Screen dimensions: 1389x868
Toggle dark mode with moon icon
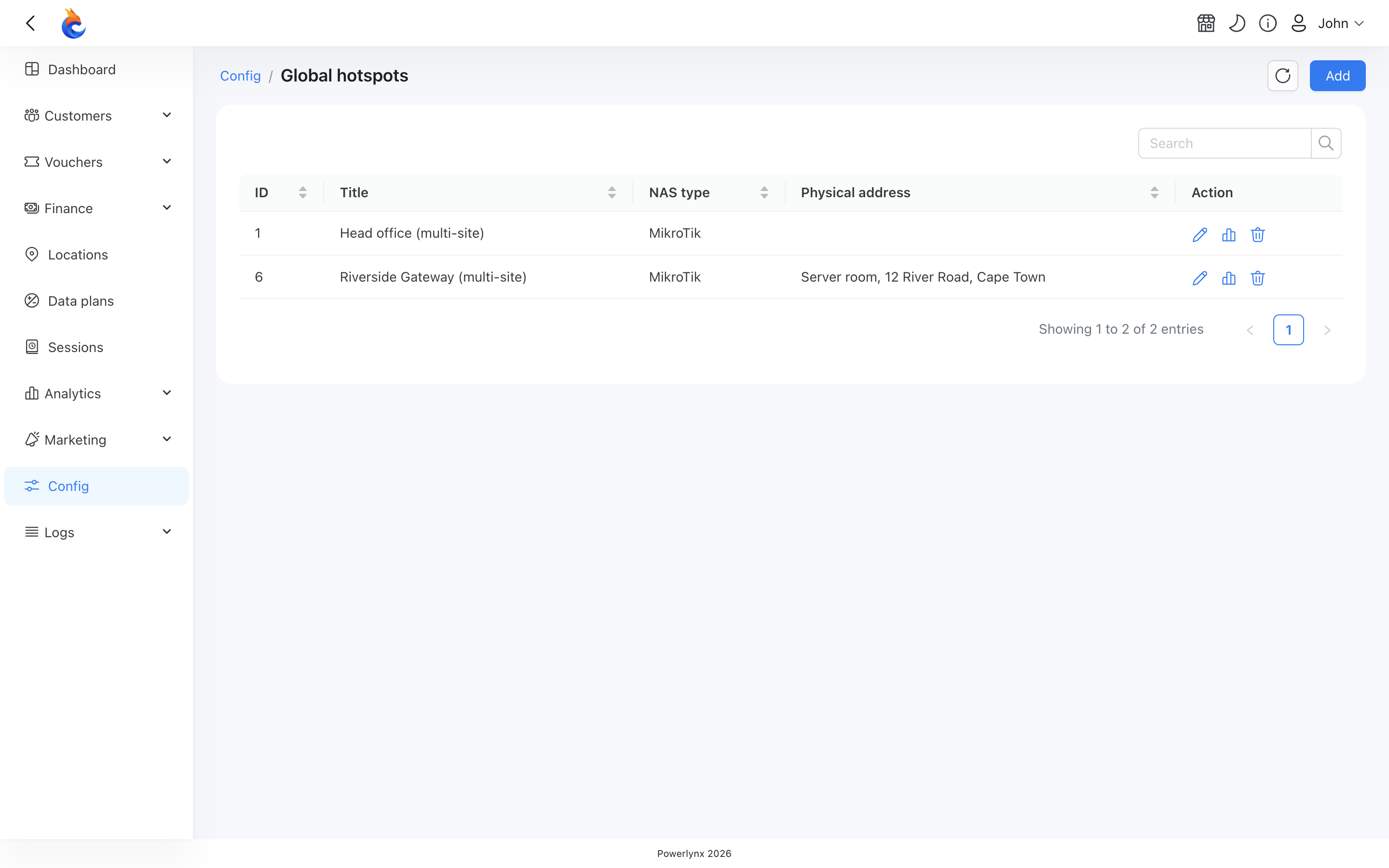coord(1237,24)
